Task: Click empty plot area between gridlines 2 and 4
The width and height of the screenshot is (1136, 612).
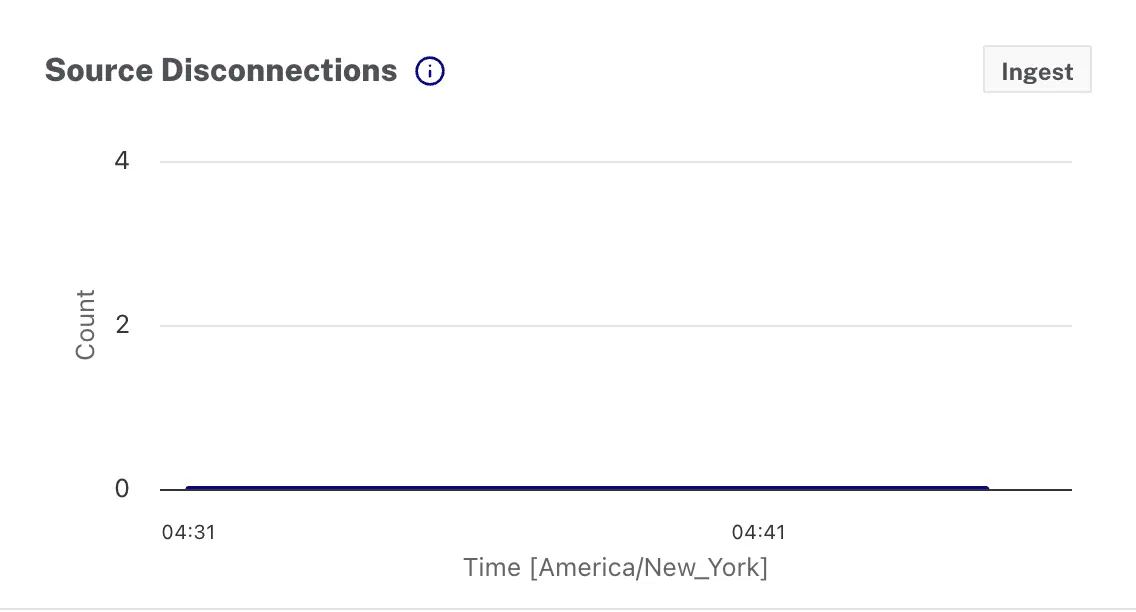Action: [615, 243]
